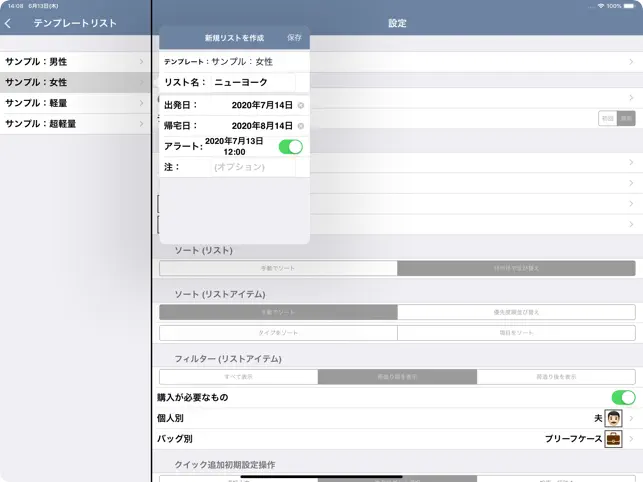
Task: Select the すべて表示 filter
Action: (x=239, y=377)
